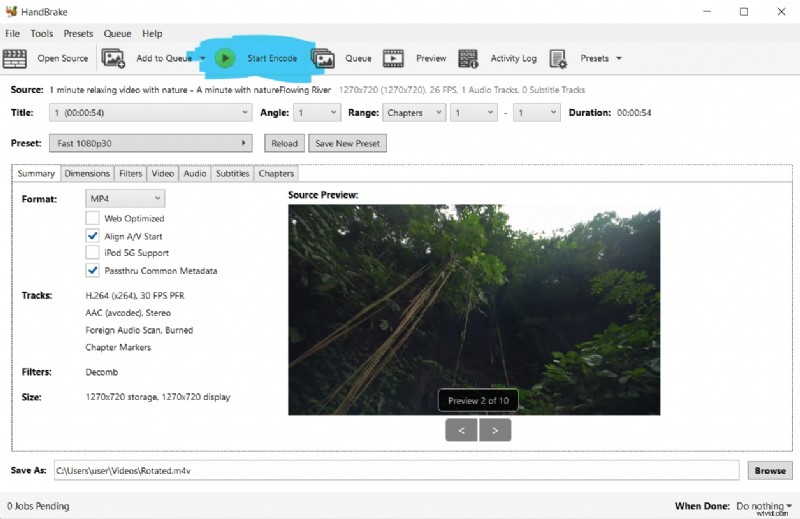This screenshot has width=800, height=519.
Task: Click the Presets list icon in toolbar
Action: pyautogui.click(x=558, y=58)
